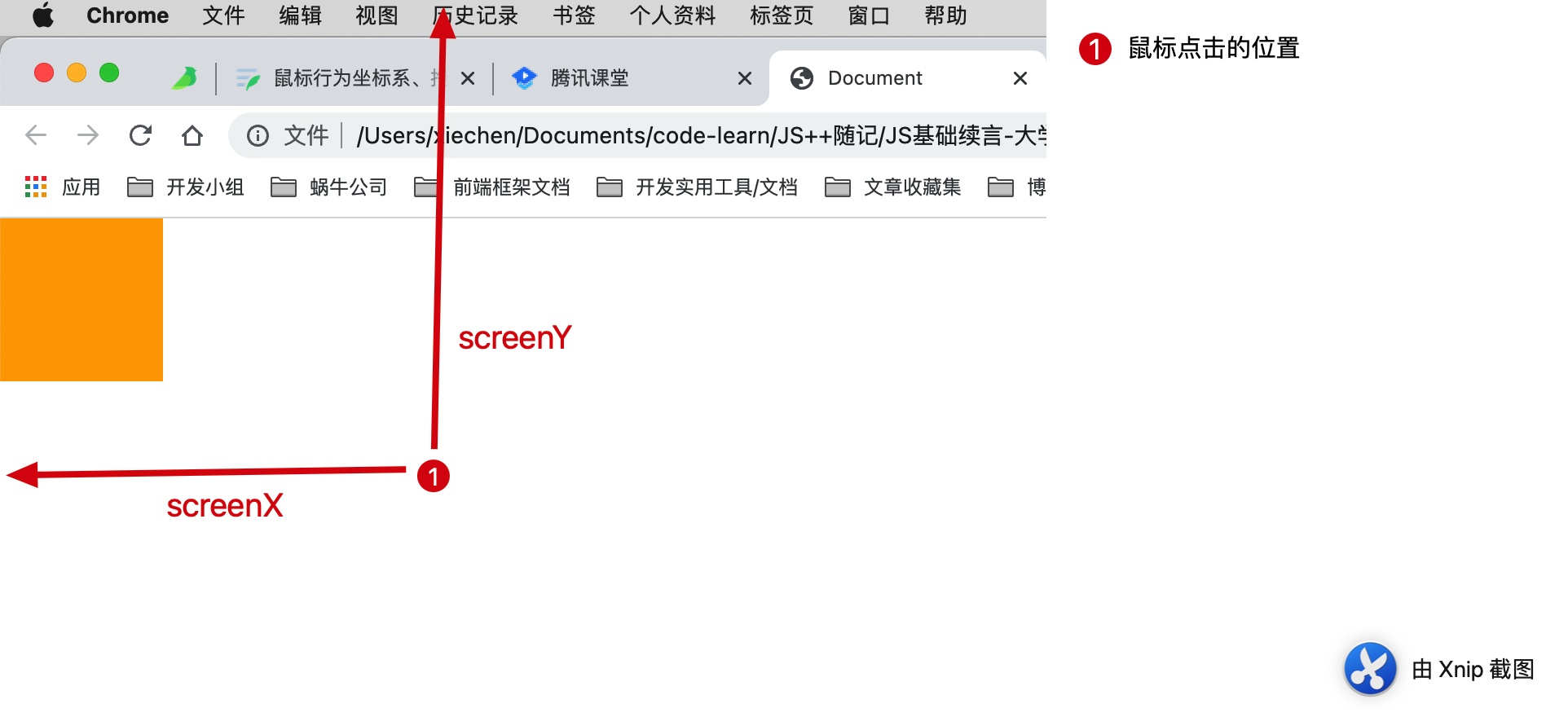Open the apps grid shortcut 应用
The image size is (1568, 717).
[x=63, y=187]
